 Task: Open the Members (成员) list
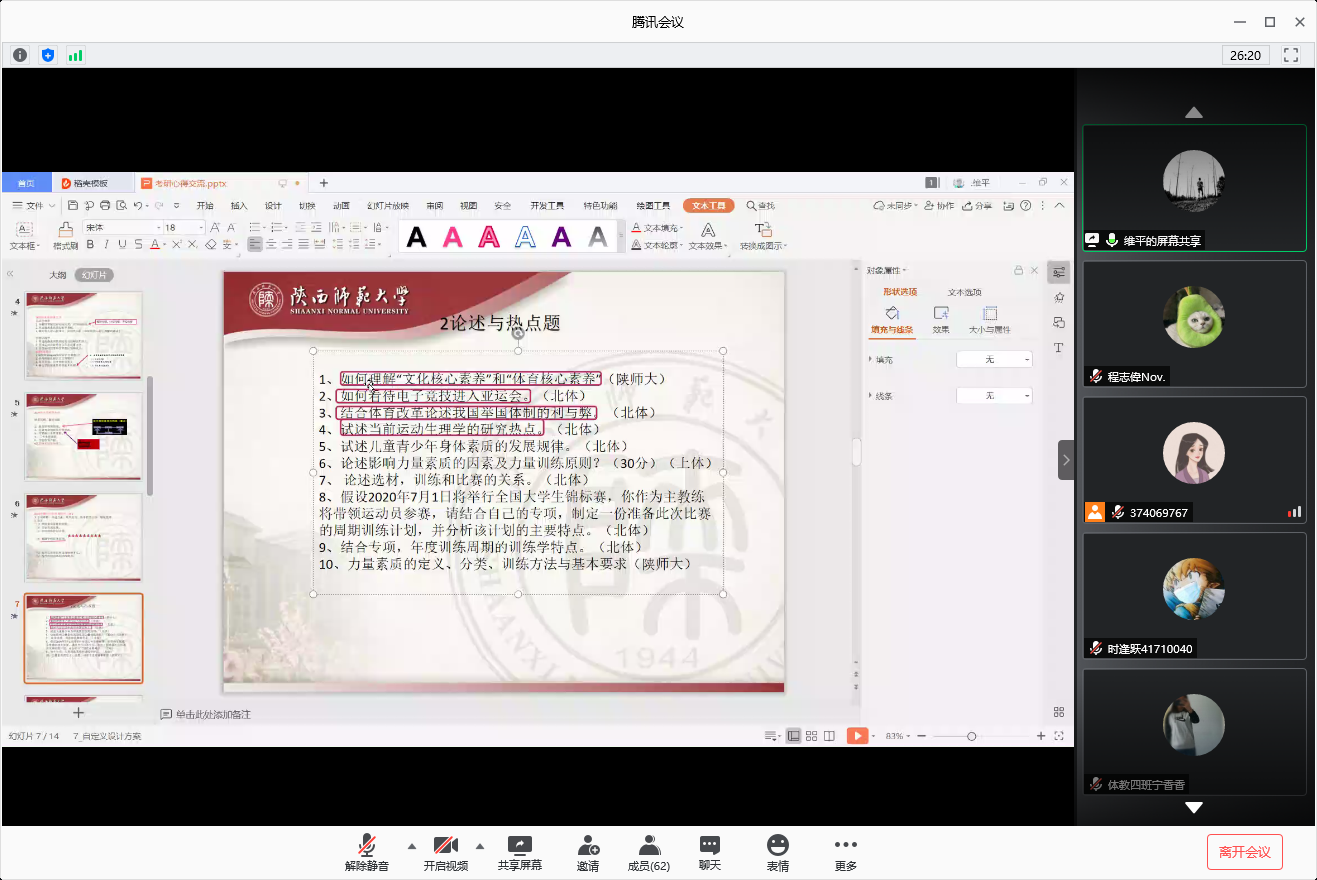pyautogui.click(x=649, y=853)
